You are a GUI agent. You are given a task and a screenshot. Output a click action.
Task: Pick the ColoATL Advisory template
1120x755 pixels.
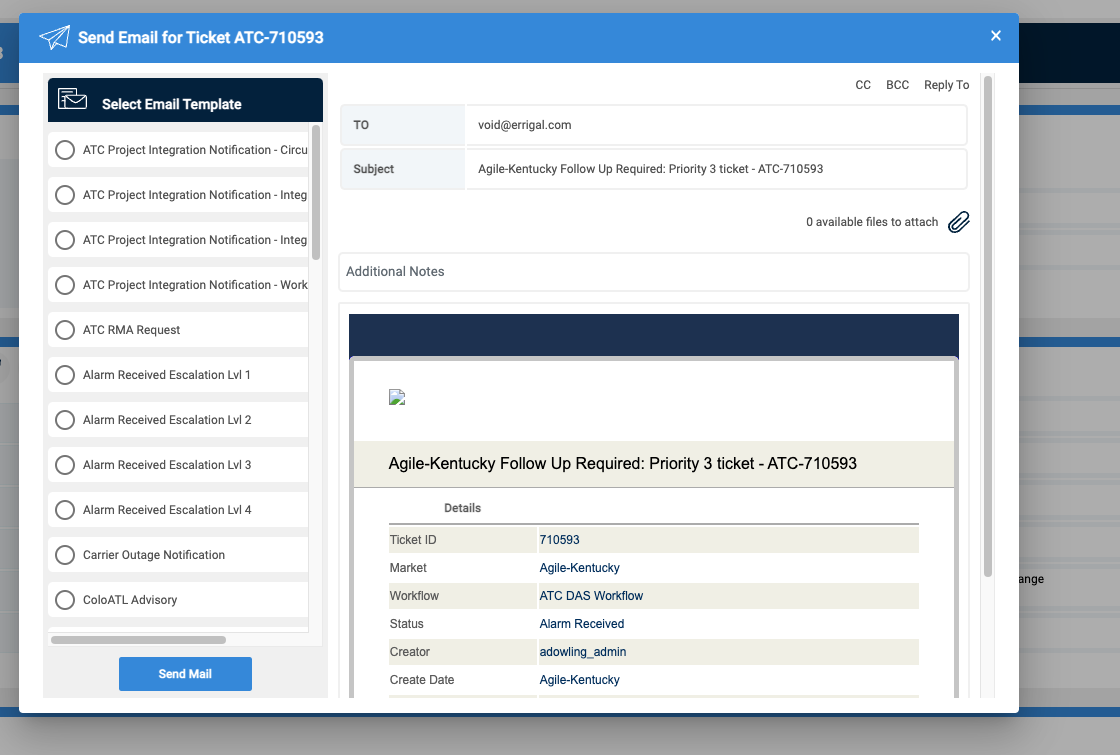pos(65,600)
